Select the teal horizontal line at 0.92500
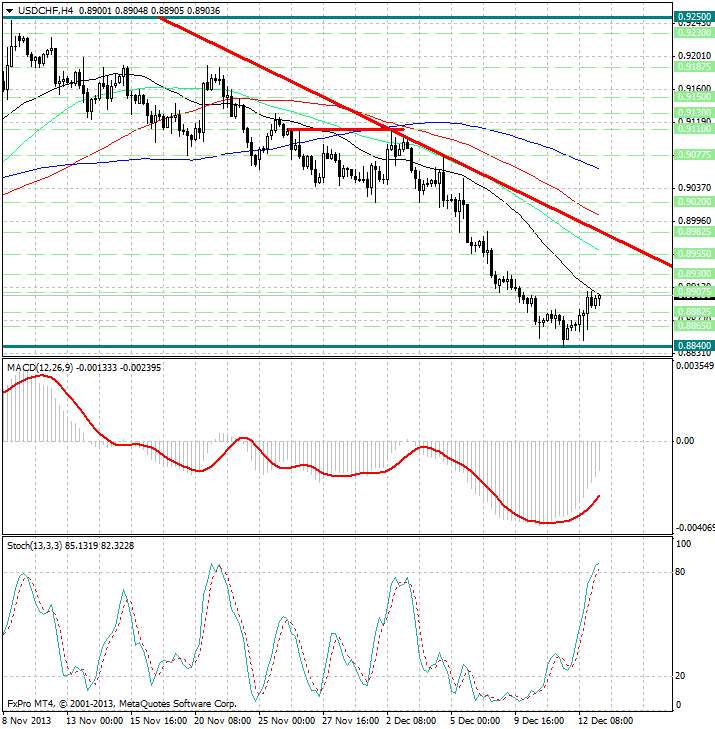 pyautogui.click(x=338, y=18)
